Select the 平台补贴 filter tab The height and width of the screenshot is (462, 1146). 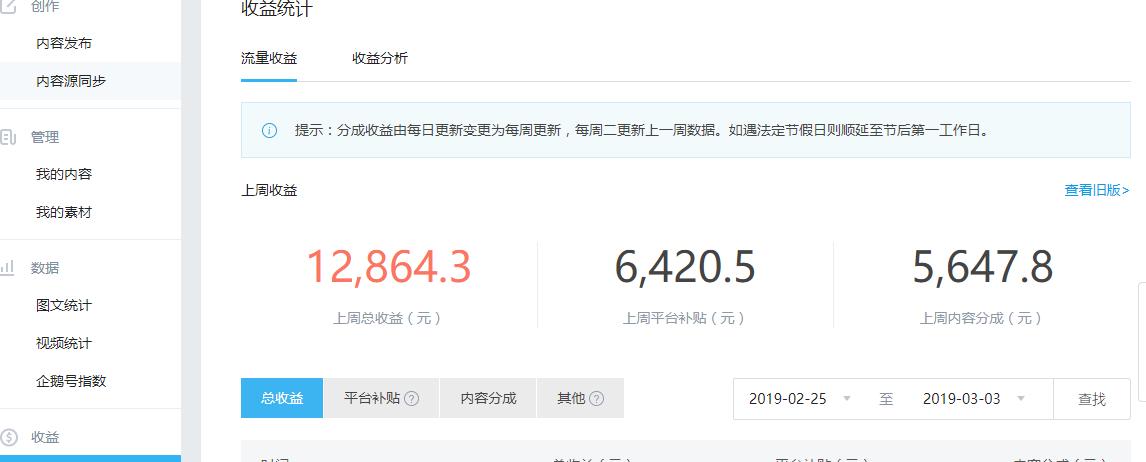point(381,398)
